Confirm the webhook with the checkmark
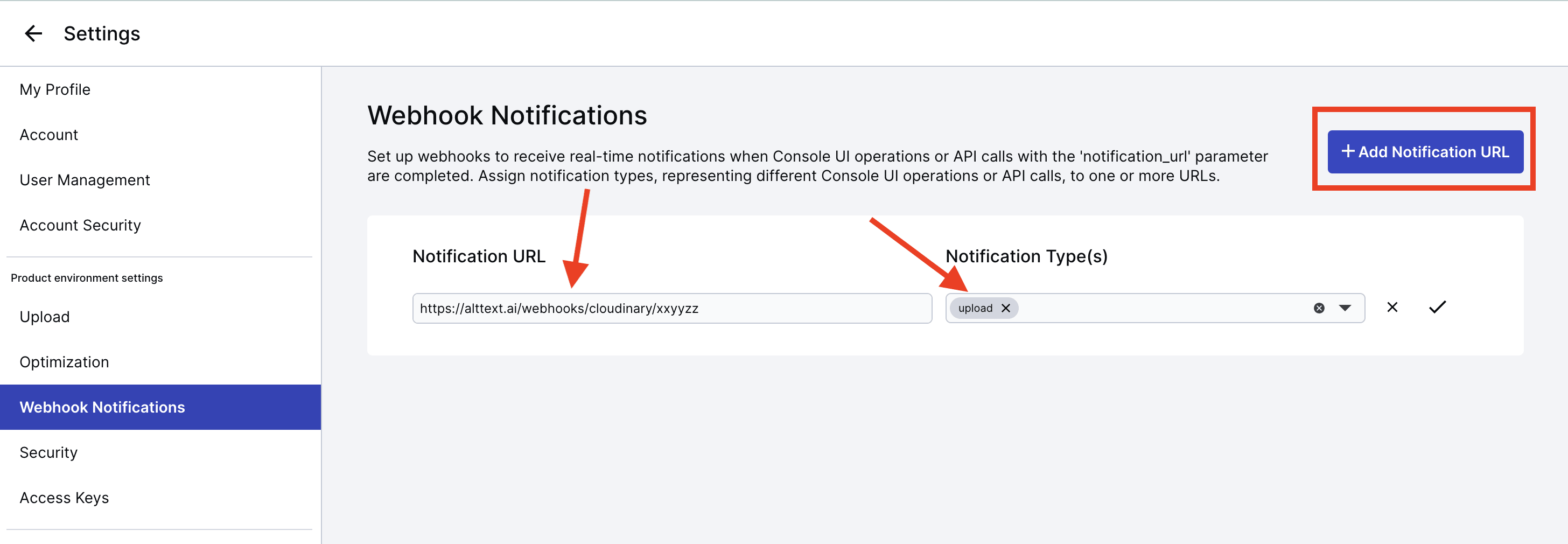 (1437, 307)
